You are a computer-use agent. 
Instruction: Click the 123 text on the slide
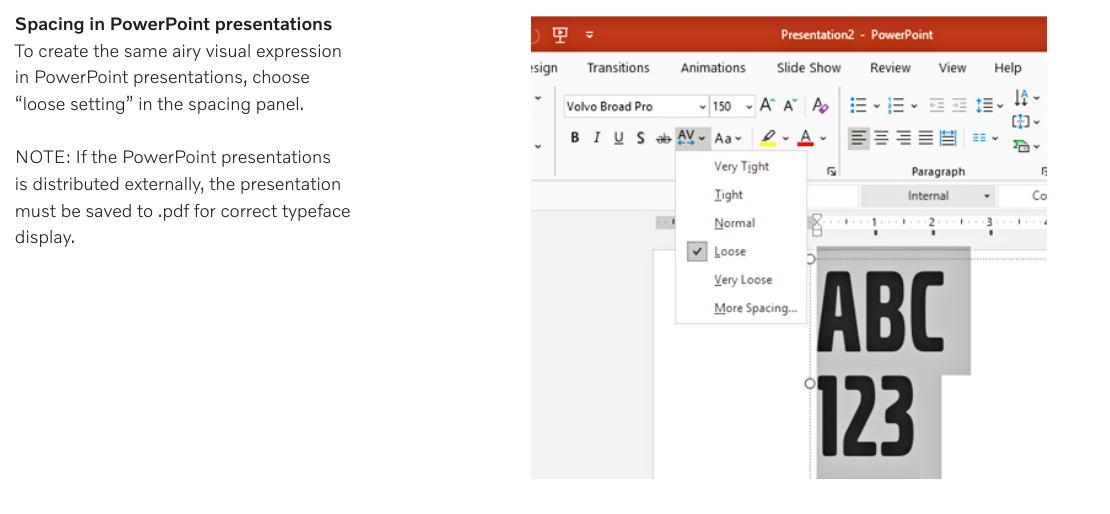pos(867,417)
